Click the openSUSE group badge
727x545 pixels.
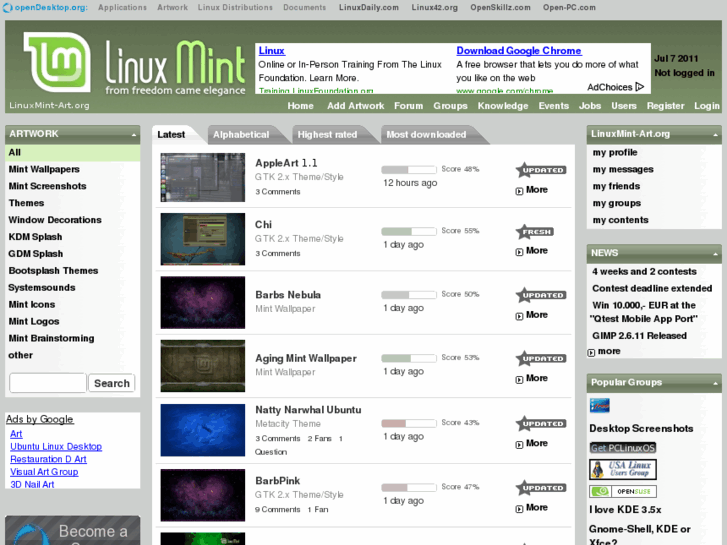(623, 491)
